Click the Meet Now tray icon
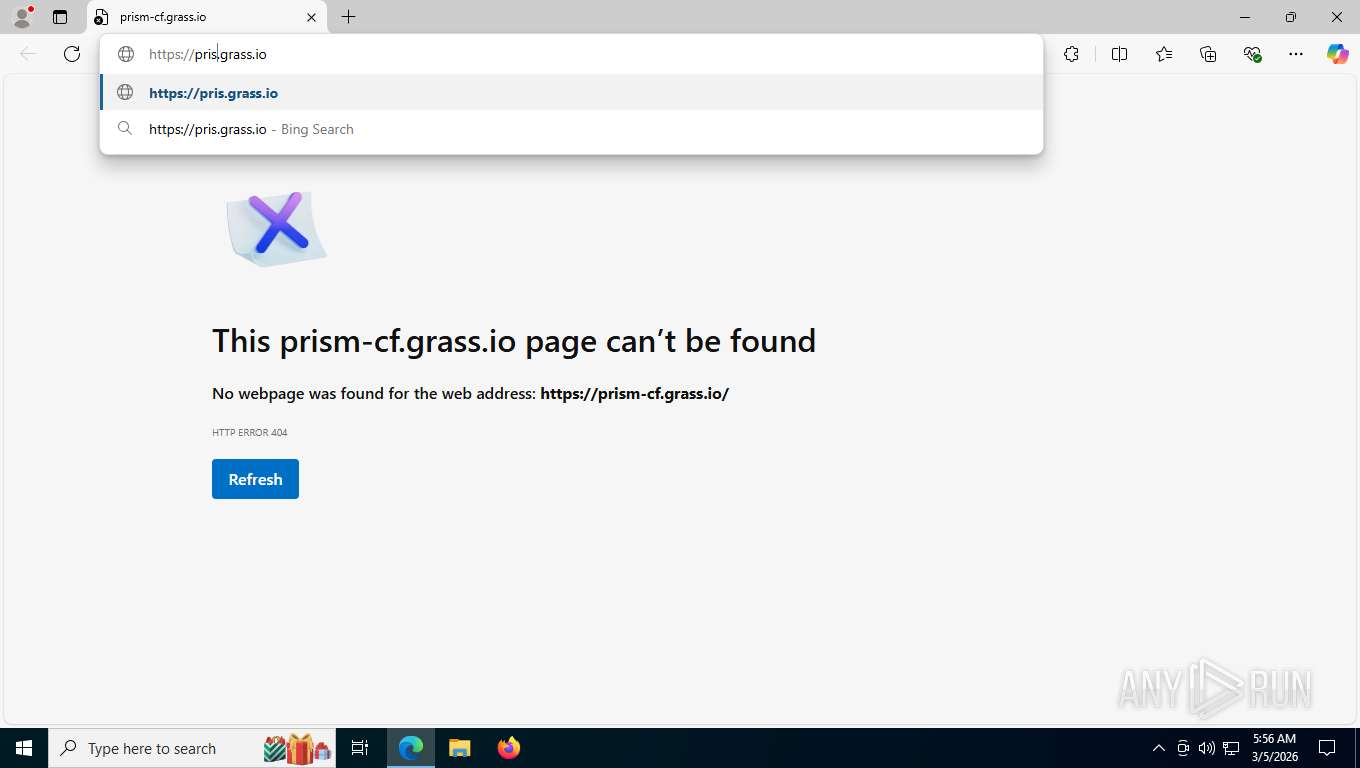 click(x=1183, y=748)
